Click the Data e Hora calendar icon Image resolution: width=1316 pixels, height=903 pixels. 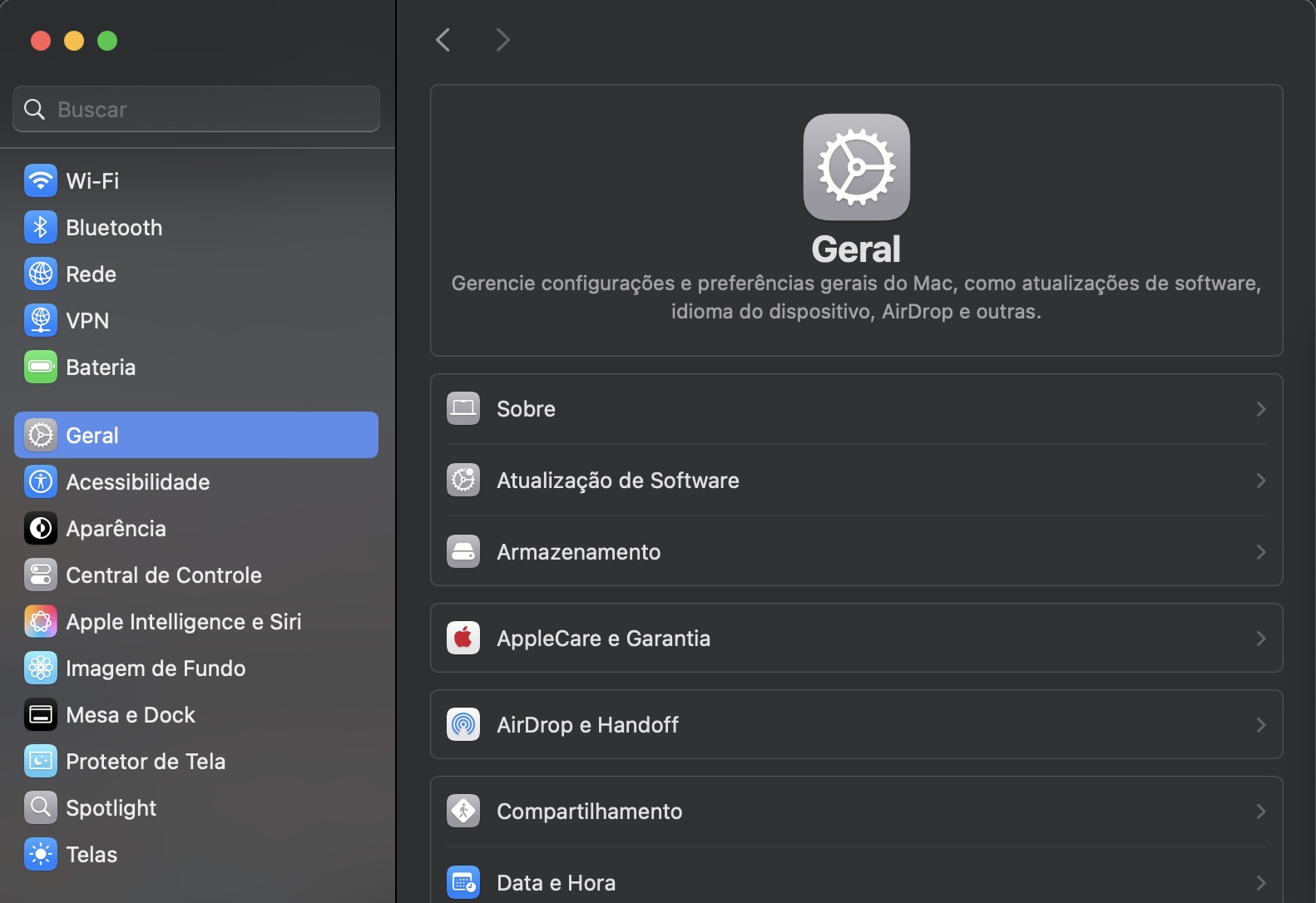(x=463, y=882)
